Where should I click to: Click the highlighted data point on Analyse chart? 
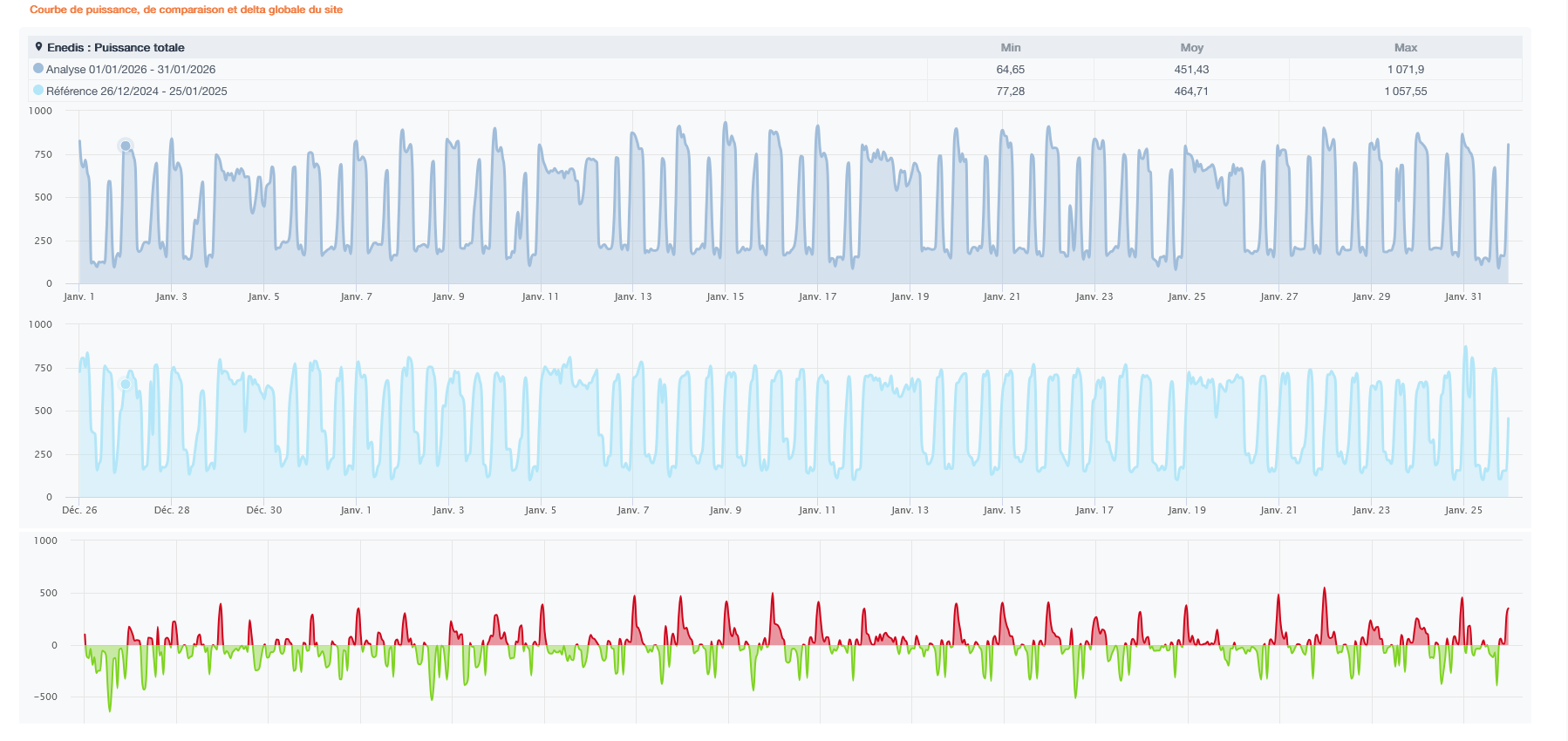pos(126,146)
